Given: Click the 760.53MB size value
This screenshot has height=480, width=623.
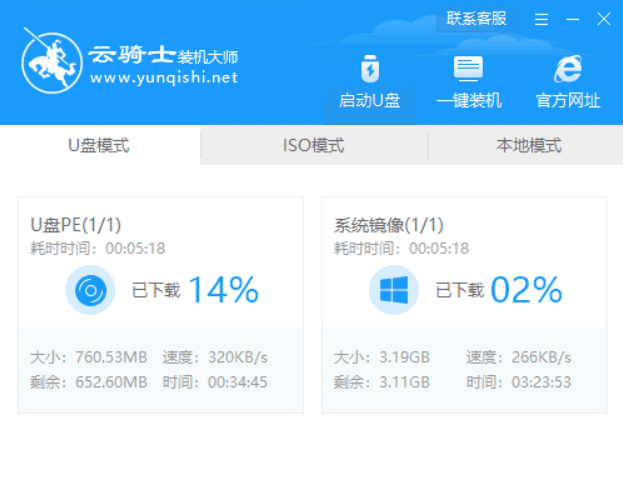Looking at the screenshot, I should (111, 357).
